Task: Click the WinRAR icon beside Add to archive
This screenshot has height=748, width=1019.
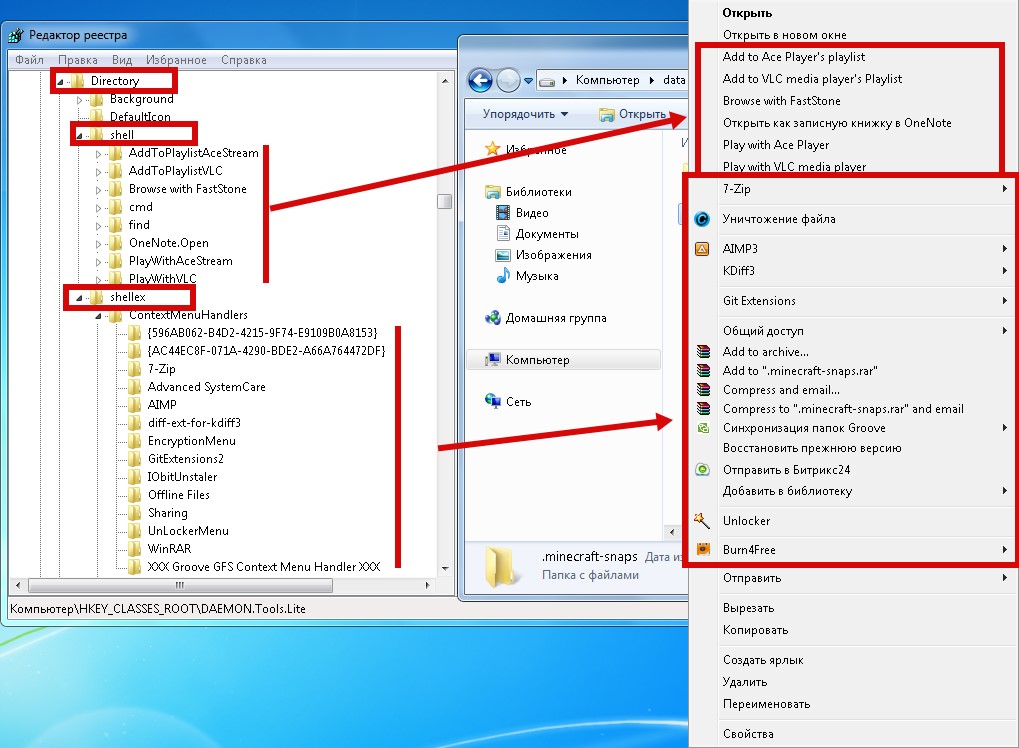Action: click(x=702, y=352)
